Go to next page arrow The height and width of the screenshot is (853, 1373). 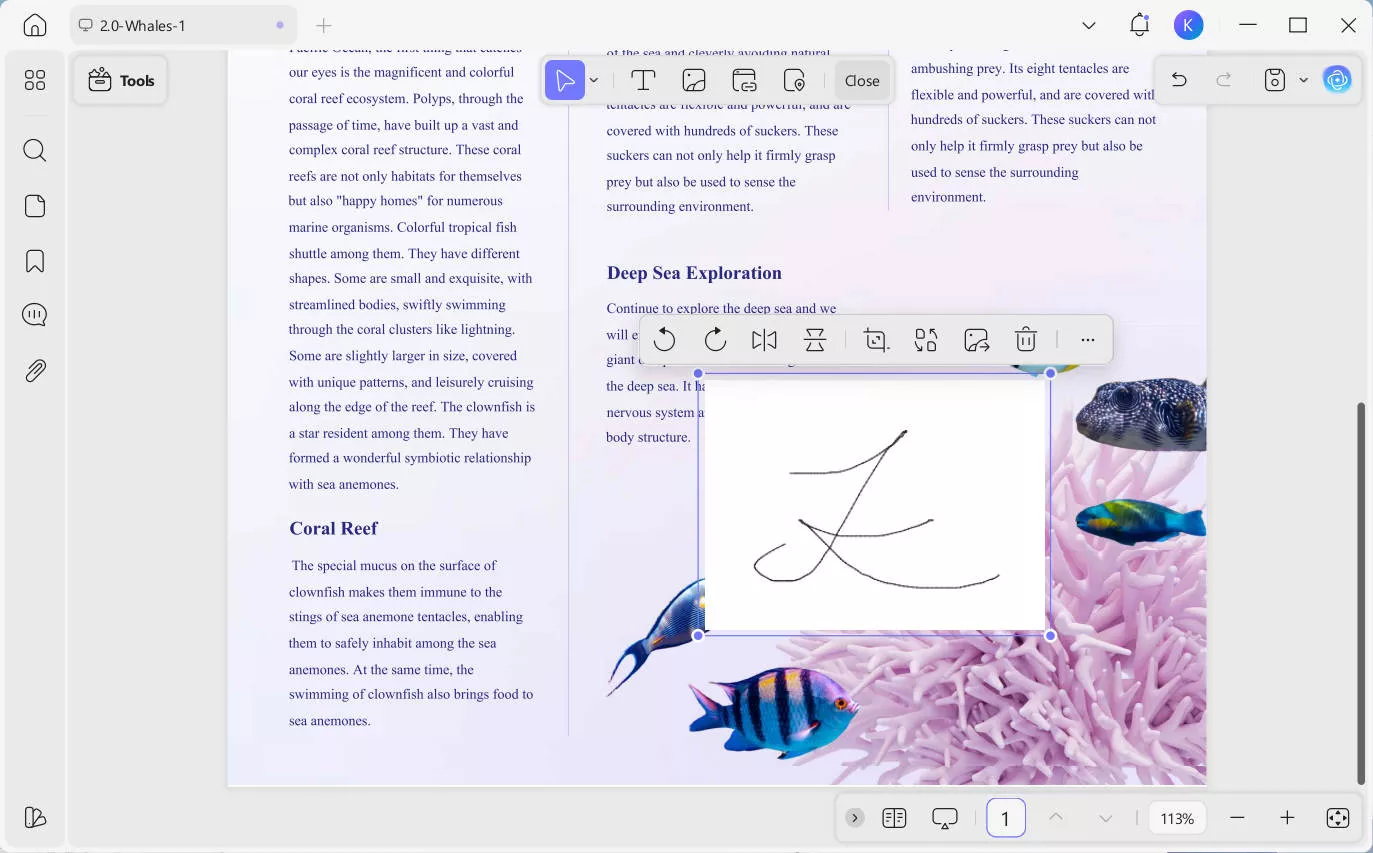(1105, 818)
